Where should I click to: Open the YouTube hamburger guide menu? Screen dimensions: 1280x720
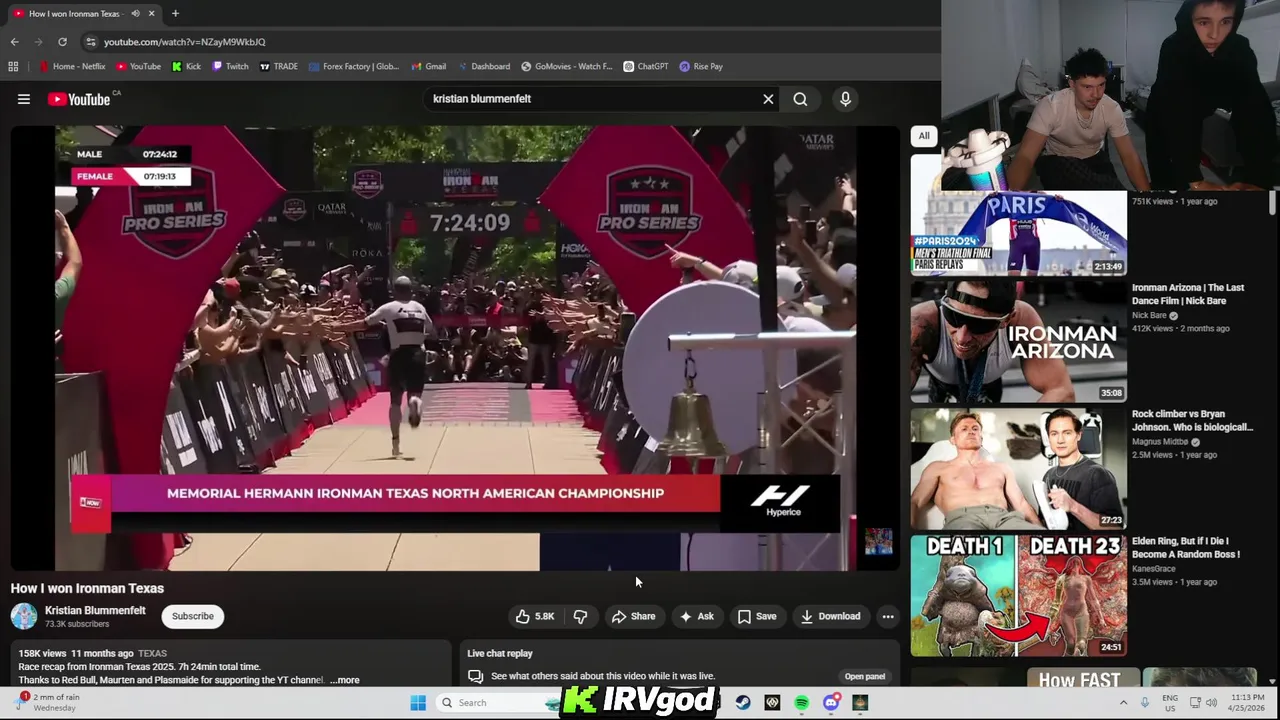[x=24, y=99]
